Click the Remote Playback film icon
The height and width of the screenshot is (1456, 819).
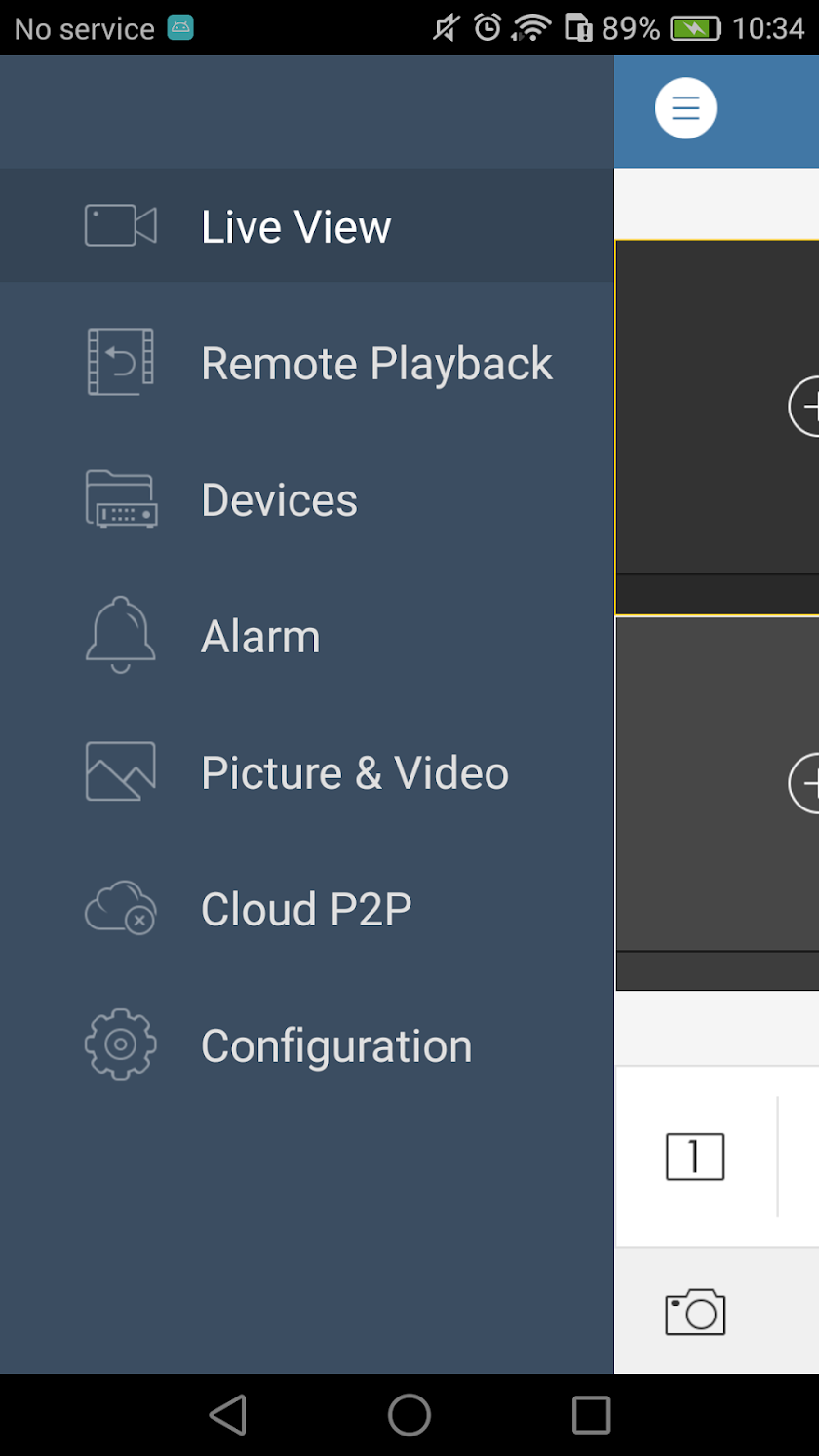(x=121, y=362)
